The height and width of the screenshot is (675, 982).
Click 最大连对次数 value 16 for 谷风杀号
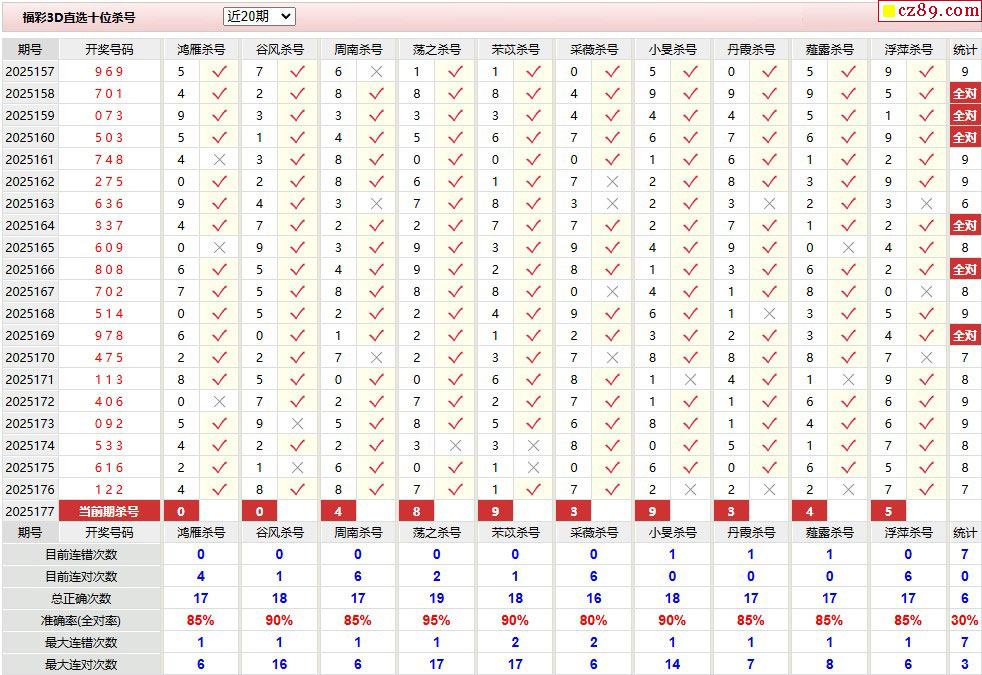coord(279,664)
